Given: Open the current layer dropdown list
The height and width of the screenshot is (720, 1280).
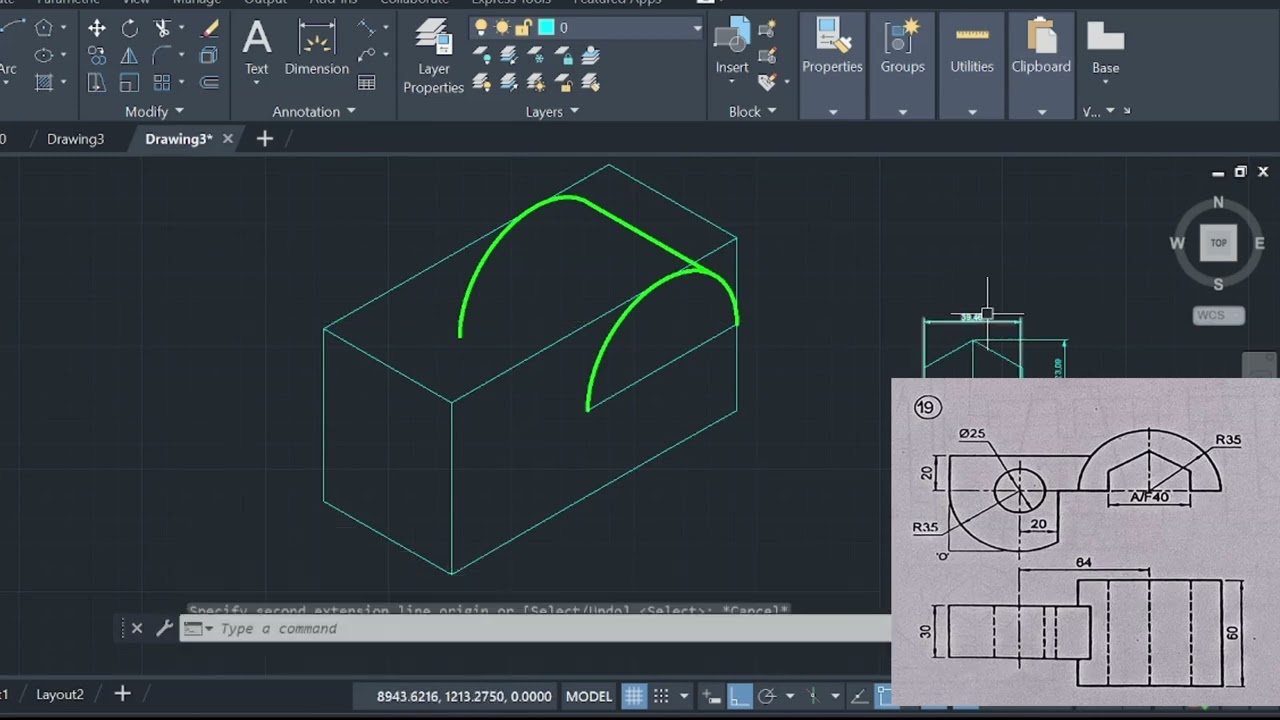Looking at the screenshot, I should [697, 28].
